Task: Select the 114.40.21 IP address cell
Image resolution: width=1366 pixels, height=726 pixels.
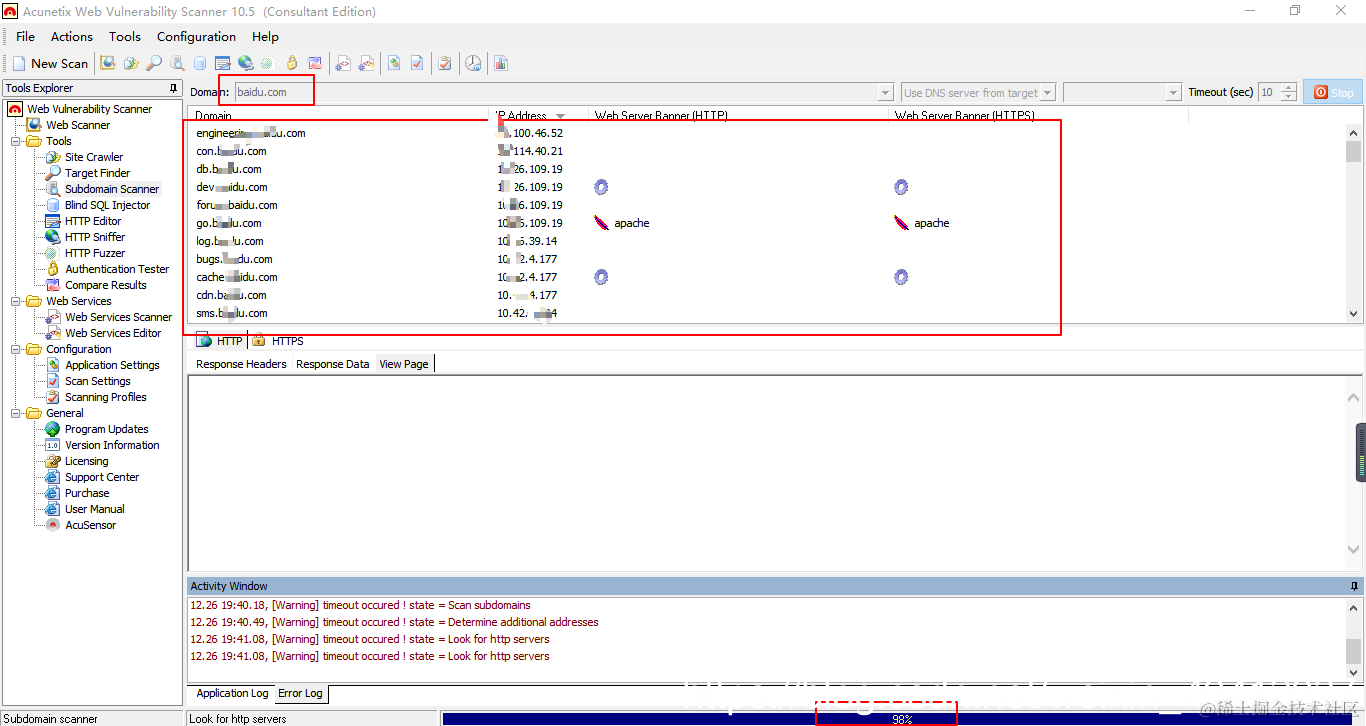Action: [530, 151]
